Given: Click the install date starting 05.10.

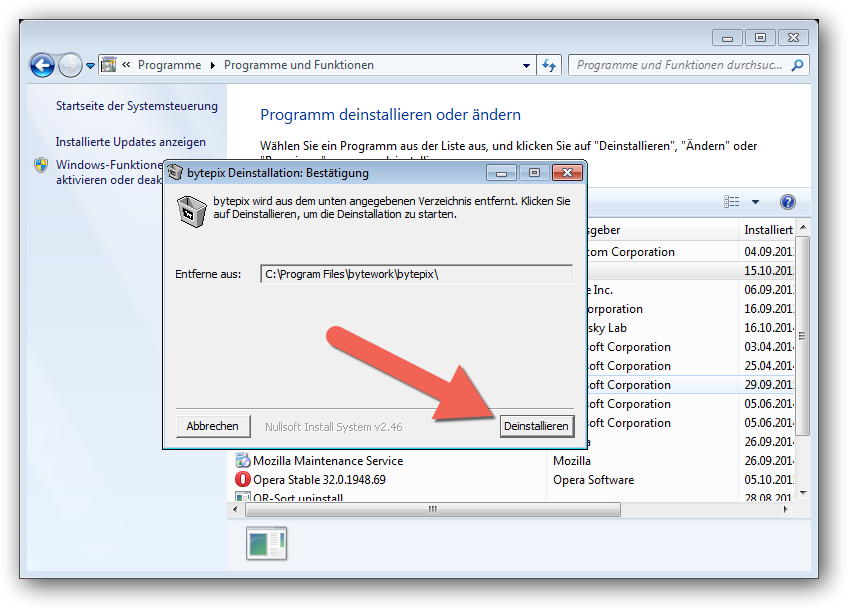Looking at the screenshot, I should click(x=769, y=480).
